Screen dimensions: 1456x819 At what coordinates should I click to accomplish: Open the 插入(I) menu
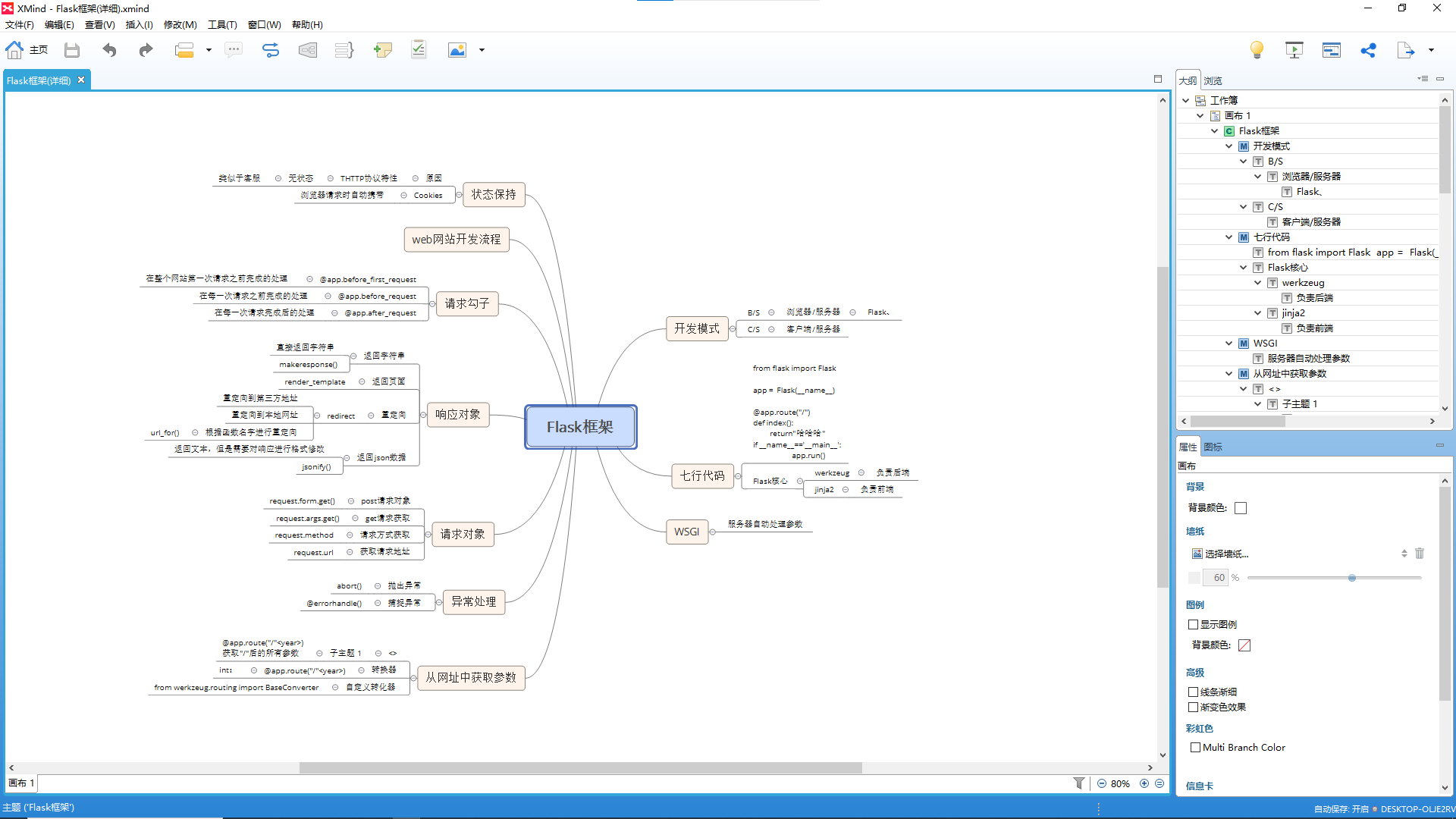(x=139, y=25)
